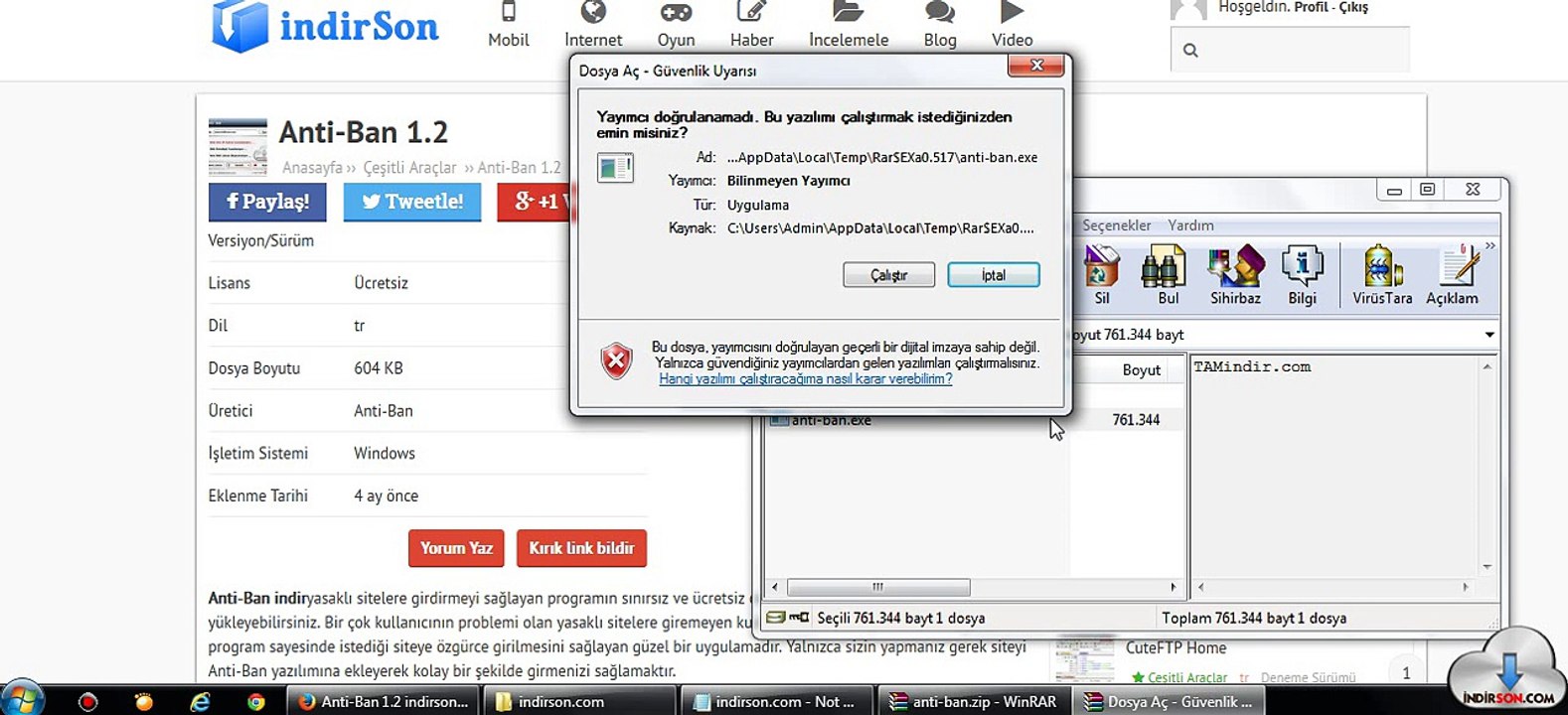Click the Tweetle! button
Viewport: 1568px width, 715px height.
point(412,202)
